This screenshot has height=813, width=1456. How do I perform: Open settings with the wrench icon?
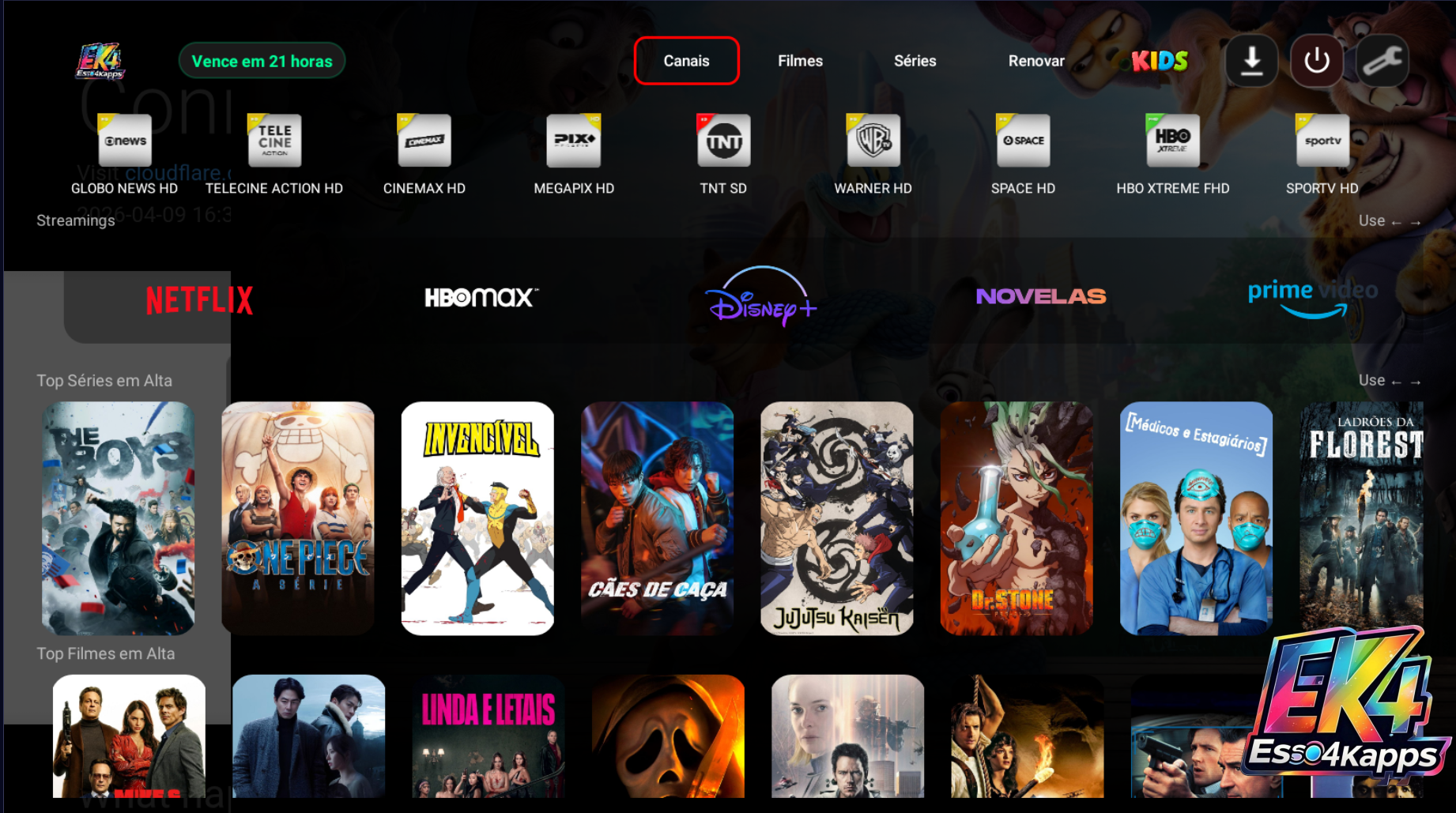[1382, 61]
